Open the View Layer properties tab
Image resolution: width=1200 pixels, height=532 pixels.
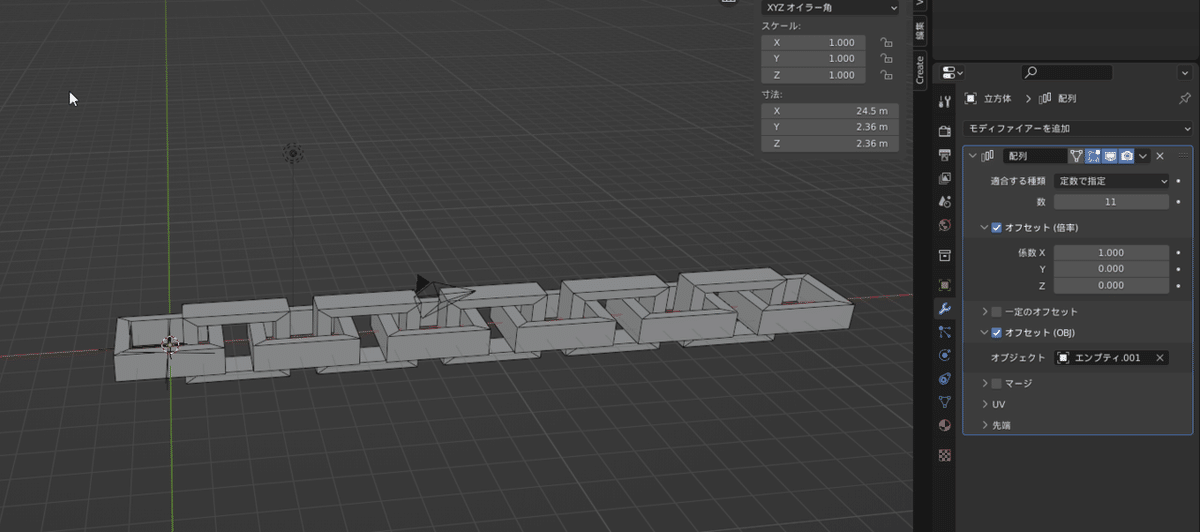pos(945,178)
